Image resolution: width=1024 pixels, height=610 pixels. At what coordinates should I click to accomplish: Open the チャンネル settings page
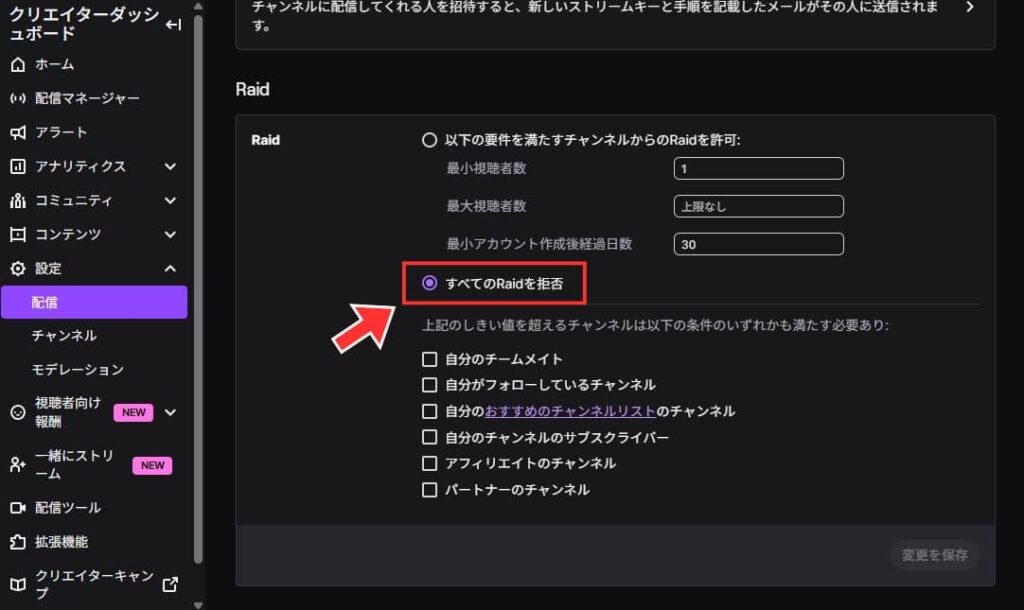coord(64,336)
